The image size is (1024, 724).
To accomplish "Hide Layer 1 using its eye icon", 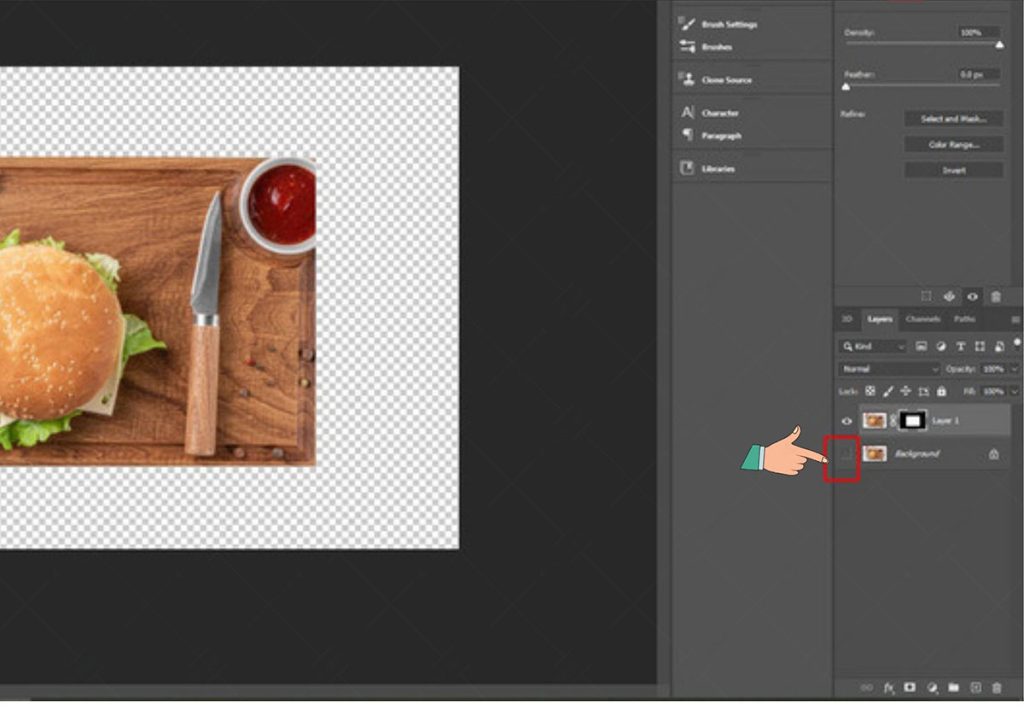I will (x=846, y=421).
